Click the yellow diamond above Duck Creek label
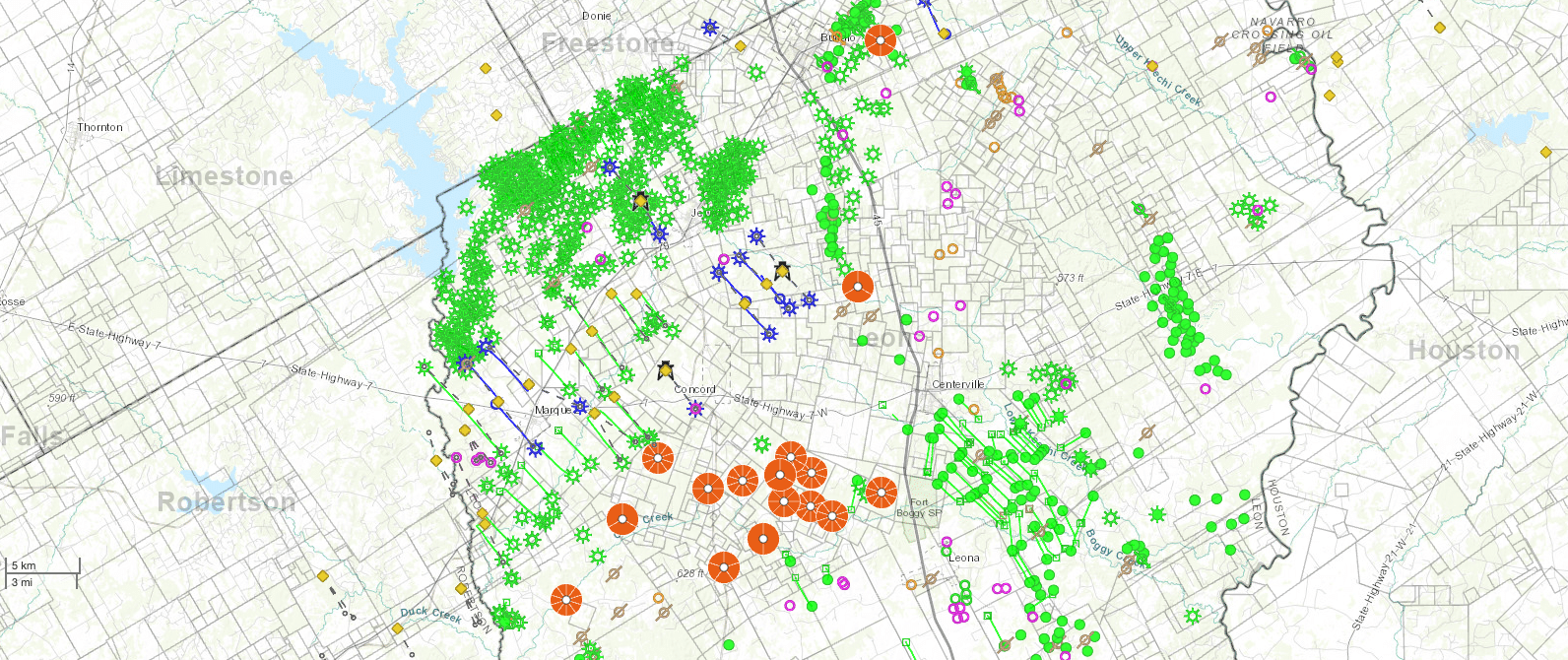 click(397, 627)
